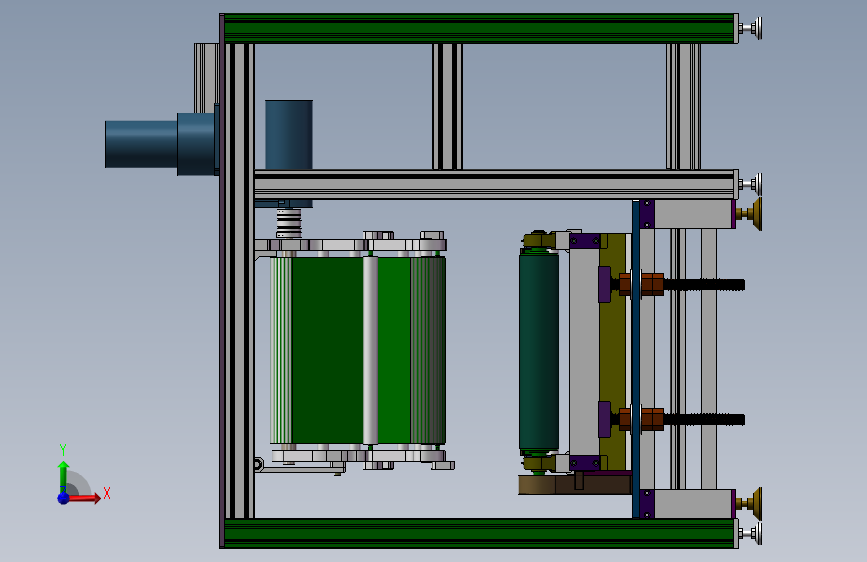
Task: Select the upper black threaded rod
Action: (704, 285)
